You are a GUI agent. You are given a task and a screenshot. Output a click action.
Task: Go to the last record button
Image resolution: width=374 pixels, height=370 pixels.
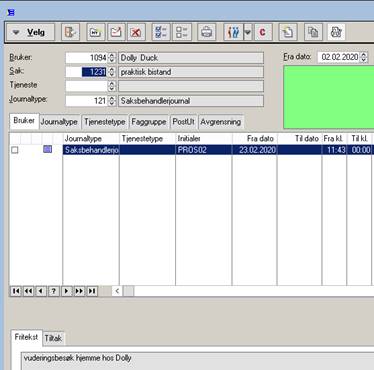coord(92,291)
